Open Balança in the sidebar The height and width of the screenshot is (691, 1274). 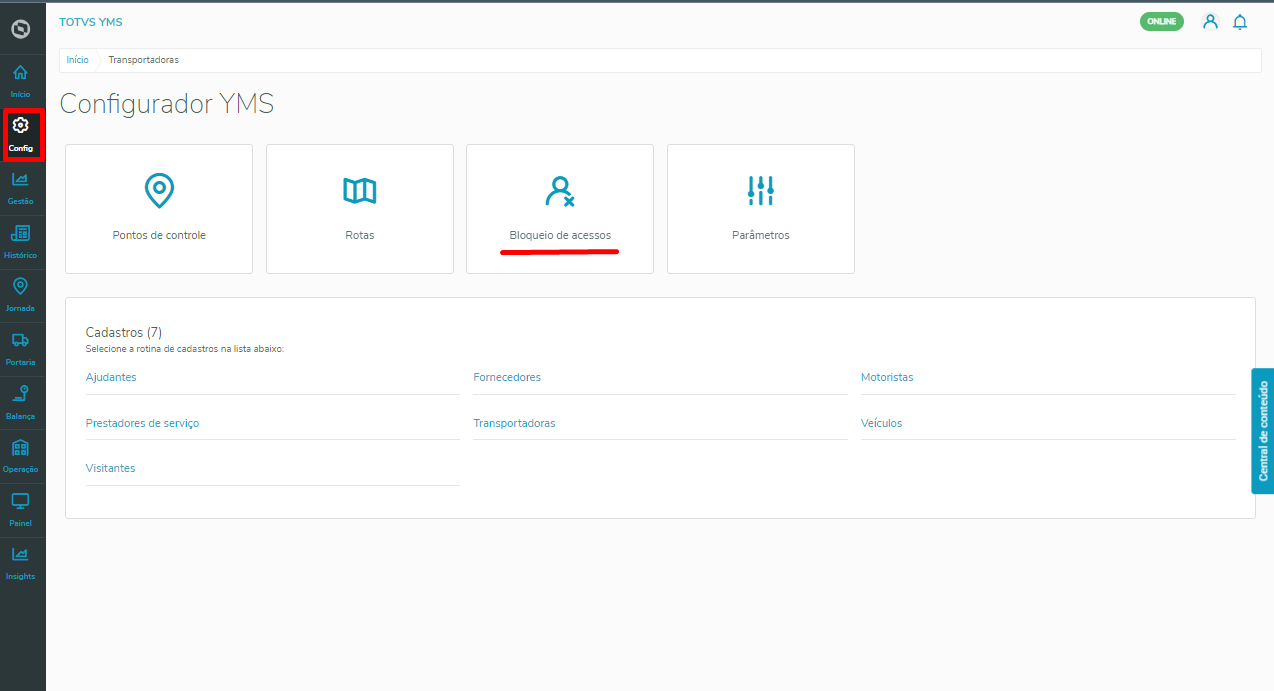20,403
